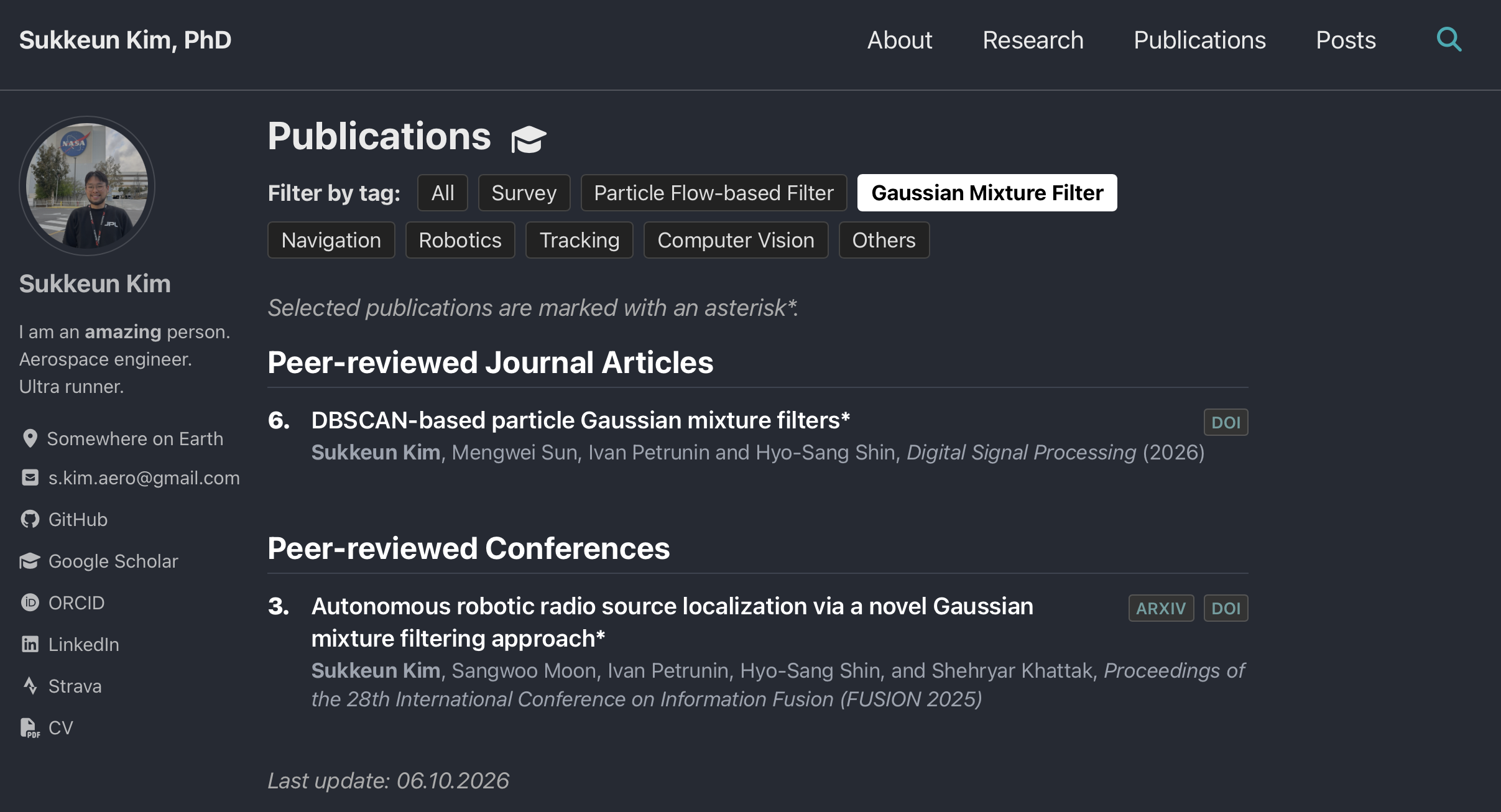Screen dimensions: 1501x812
Task: Click the GitHub octocat icon
Action: pos(30,519)
